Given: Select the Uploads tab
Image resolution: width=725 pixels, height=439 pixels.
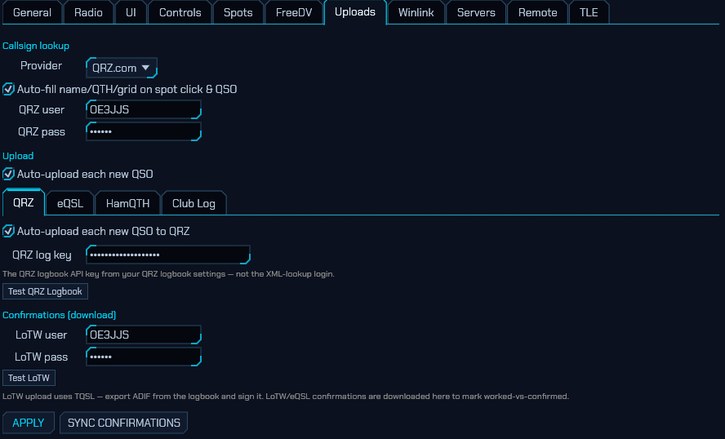Looking at the screenshot, I should point(355,12).
